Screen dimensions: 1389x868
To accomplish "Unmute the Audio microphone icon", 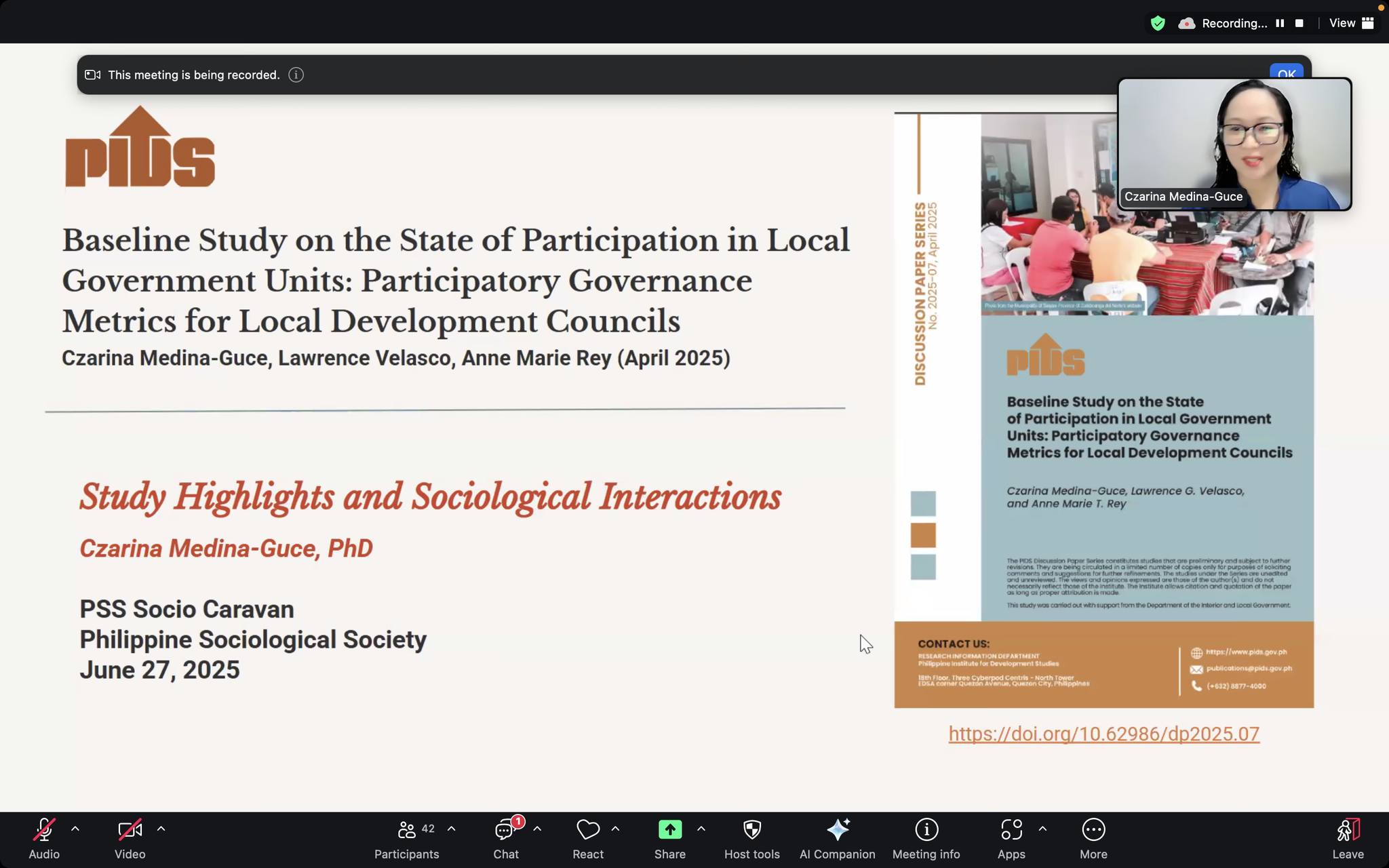I will (x=44, y=830).
